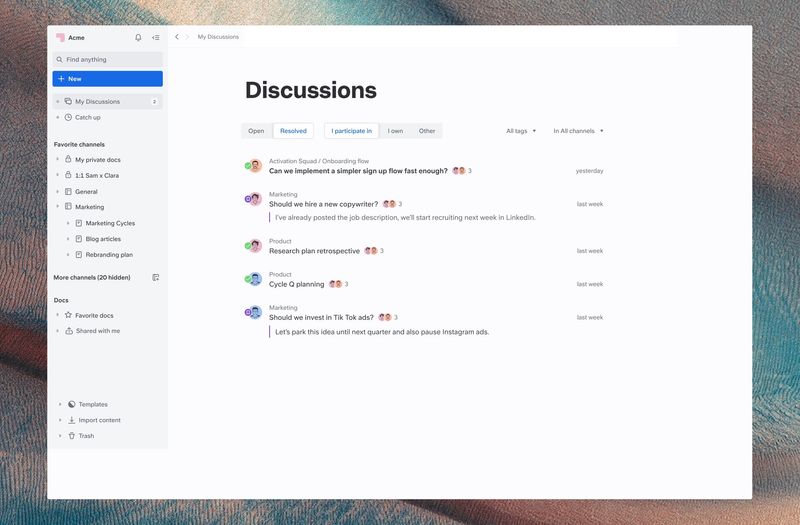Collapse sidebar with the panel icon
Image resolution: width=800 pixels, height=525 pixels.
pyautogui.click(x=156, y=37)
